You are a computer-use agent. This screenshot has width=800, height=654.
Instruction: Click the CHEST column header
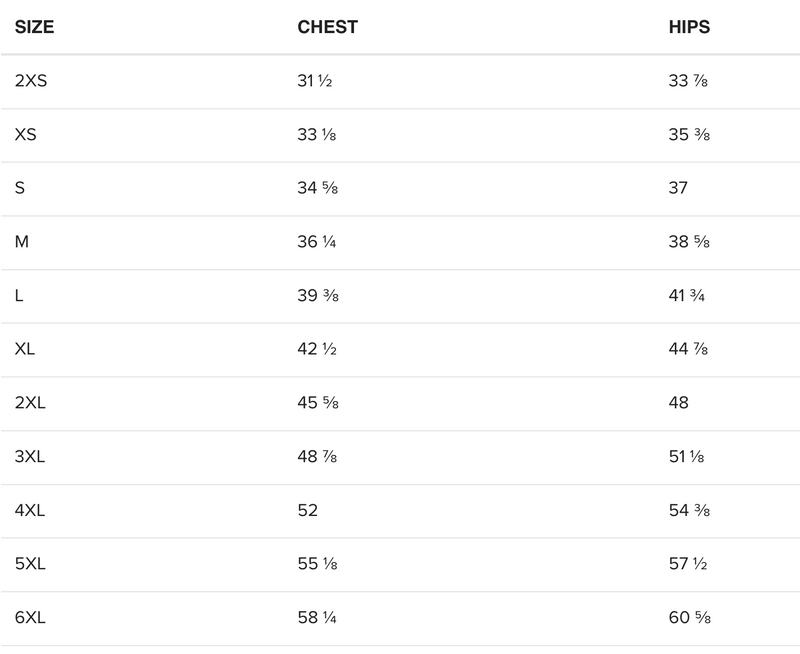pyautogui.click(x=327, y=27)
